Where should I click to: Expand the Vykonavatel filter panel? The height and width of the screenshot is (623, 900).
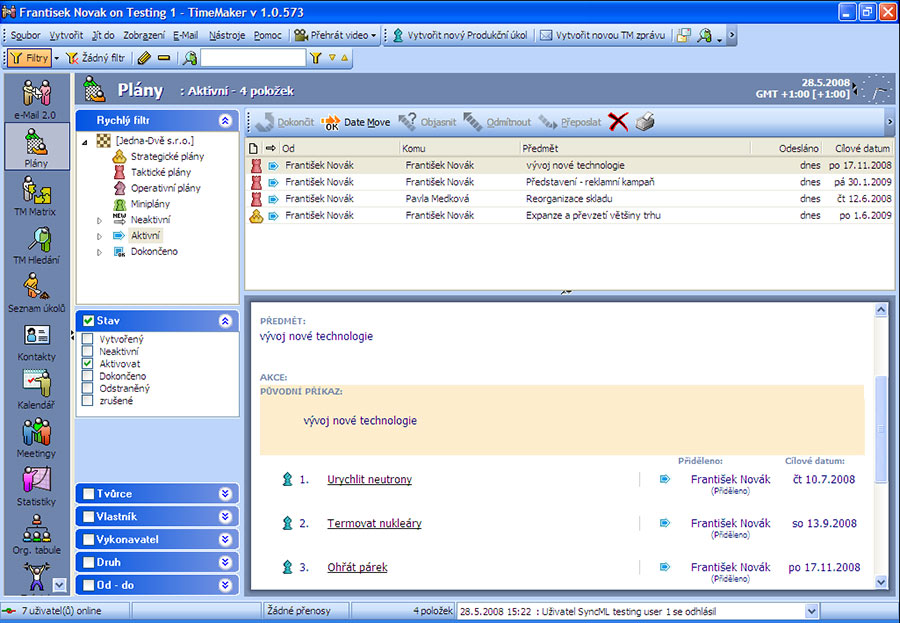coord(225,540)
